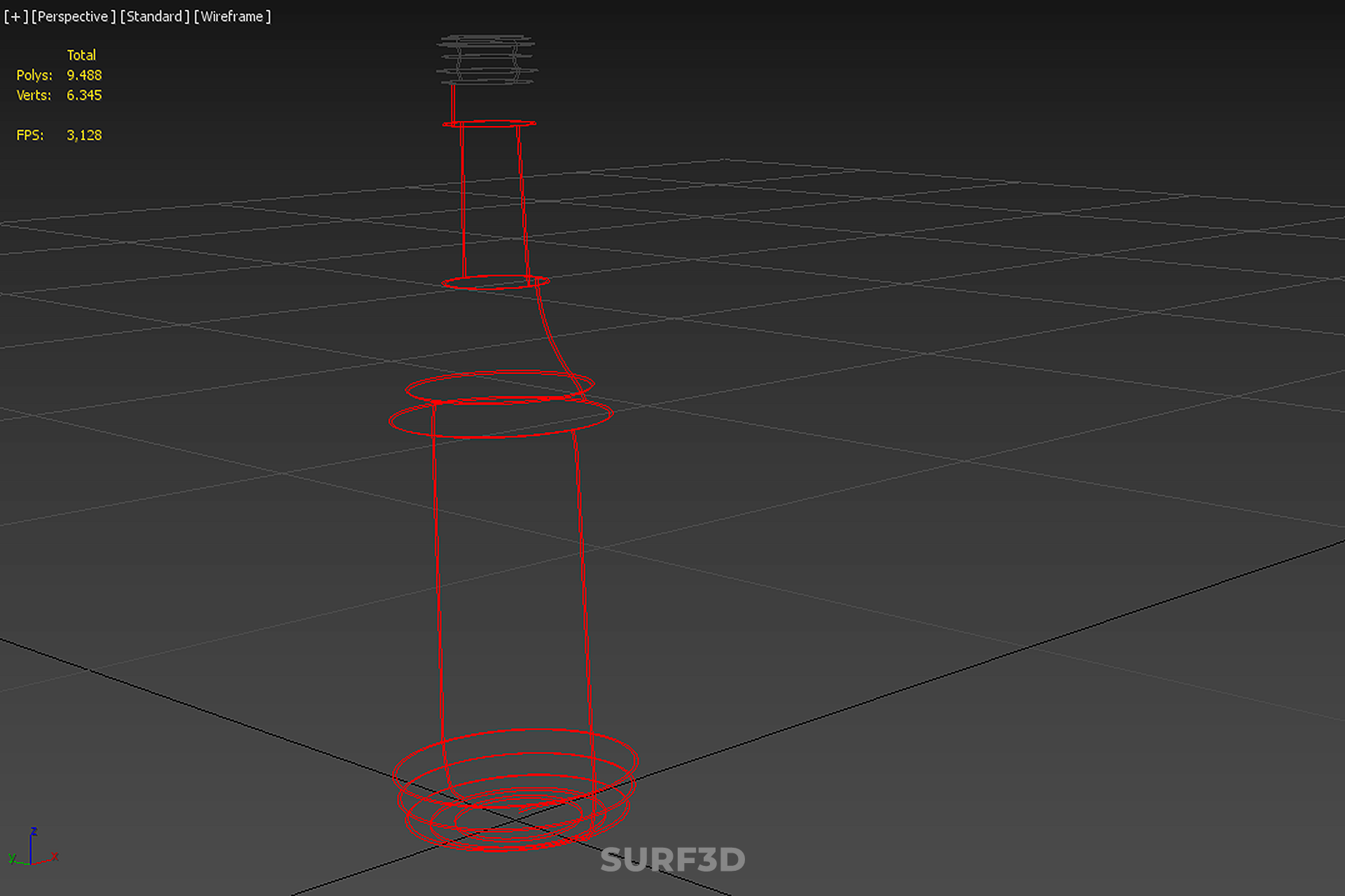Viewport: 1345px width, 896px height.
Task: Click the small ring at top of neck
Action: [489, 123]
